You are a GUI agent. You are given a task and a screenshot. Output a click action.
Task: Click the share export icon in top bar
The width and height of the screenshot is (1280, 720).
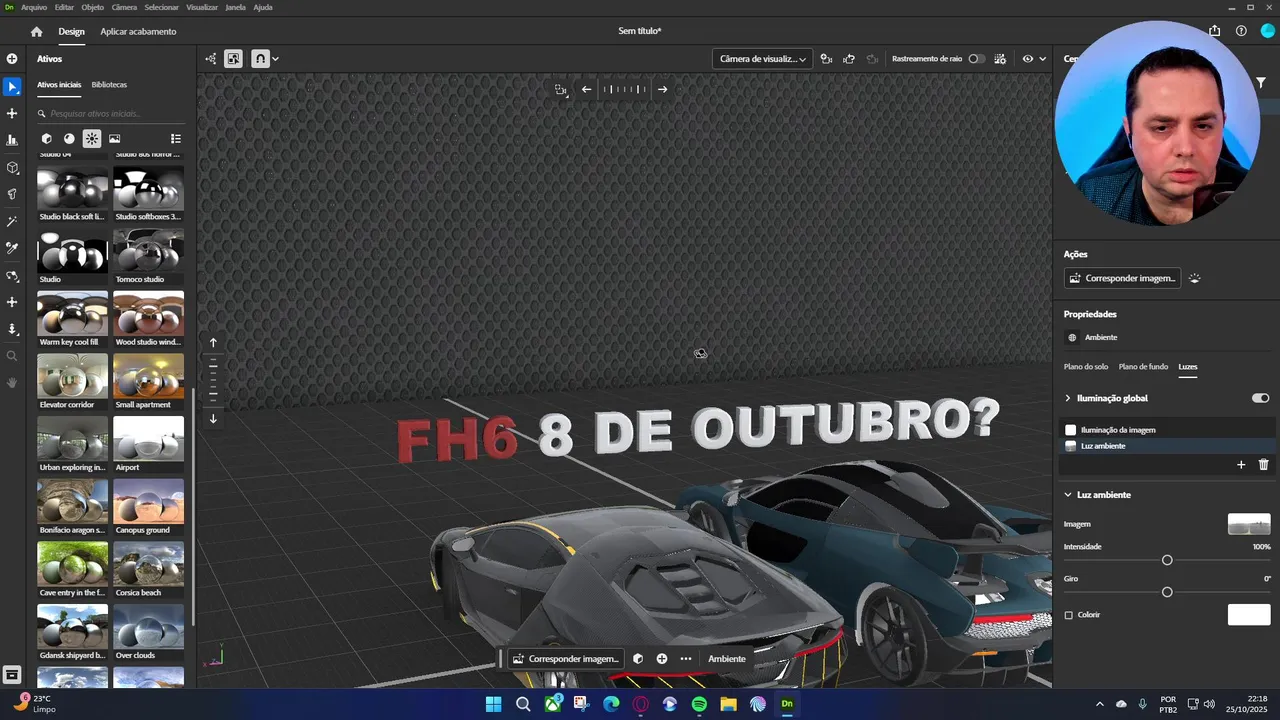1214,31
